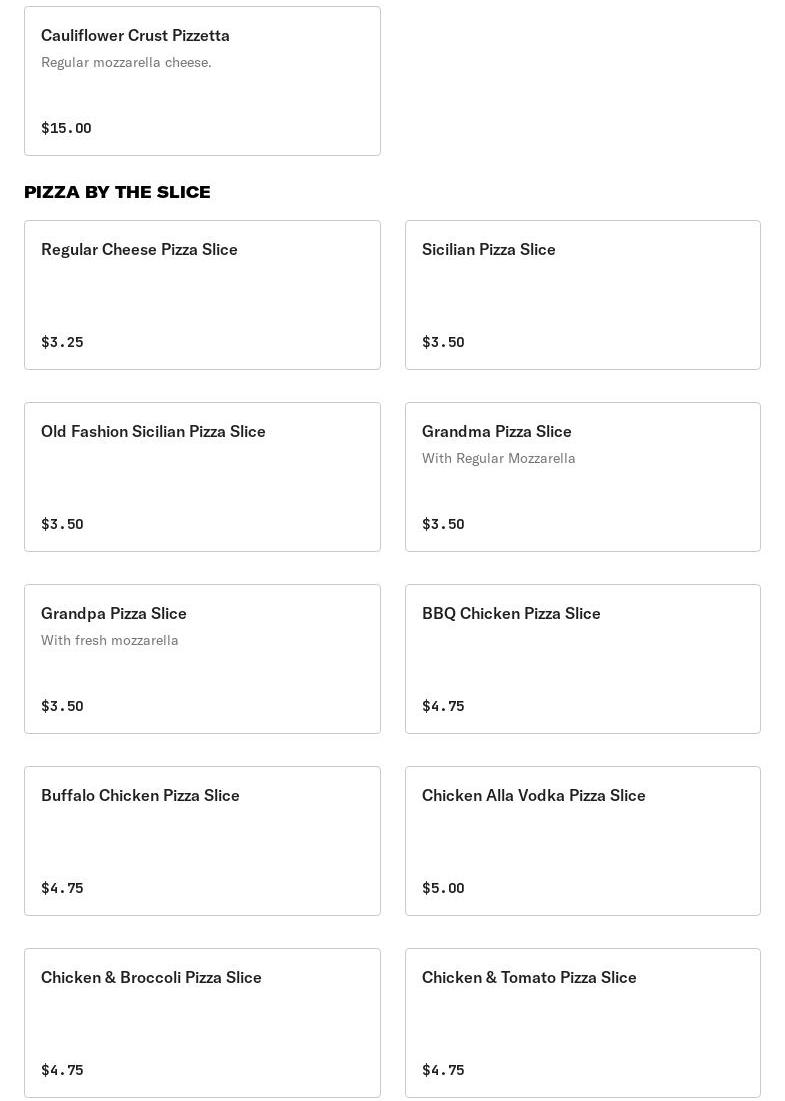Click the $5.00 Chicken Alla Vodka price
The image size is (785, 1101).
(443, 888)
